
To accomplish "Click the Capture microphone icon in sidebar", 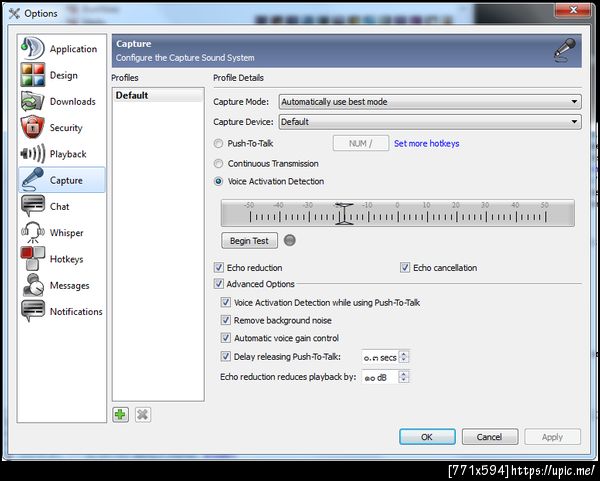I will point(33,179).
